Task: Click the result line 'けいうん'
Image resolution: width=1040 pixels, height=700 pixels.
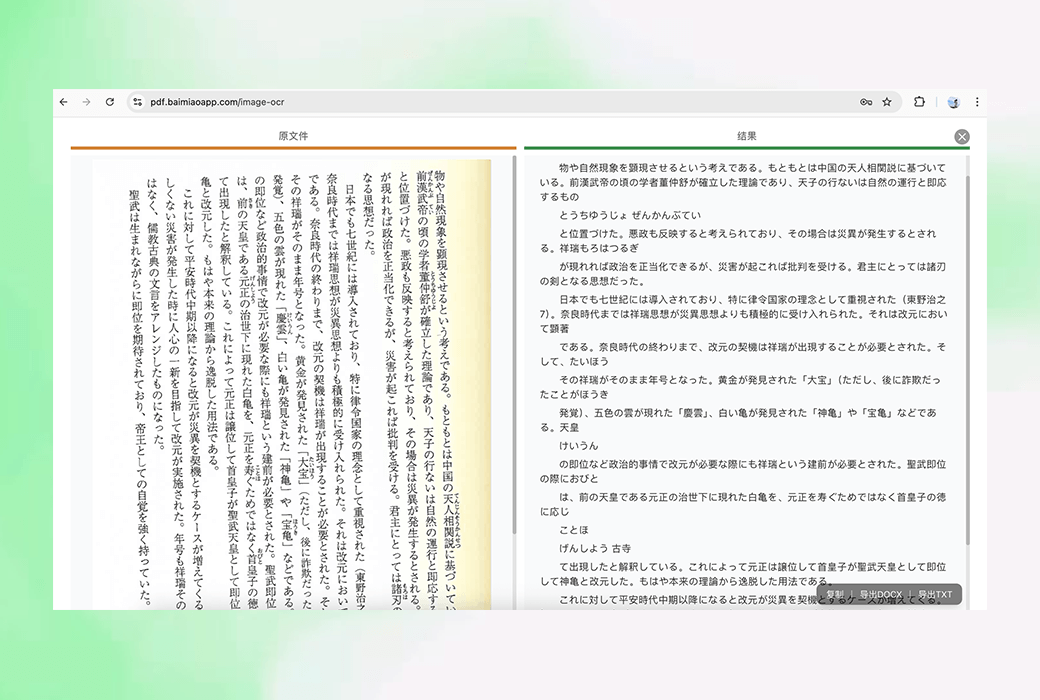Action: [x=578, y=445]
